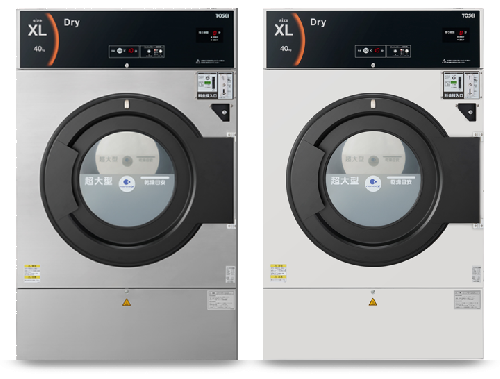This screenshot has width=500, height=379.
Task: Click the door handle of the white dryer
Action: click(464, 180)
